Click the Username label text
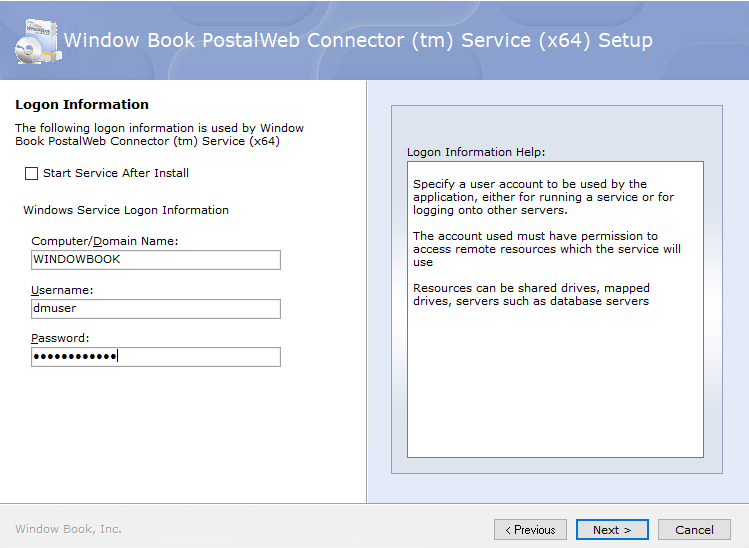749x548 pixels. 62,290
